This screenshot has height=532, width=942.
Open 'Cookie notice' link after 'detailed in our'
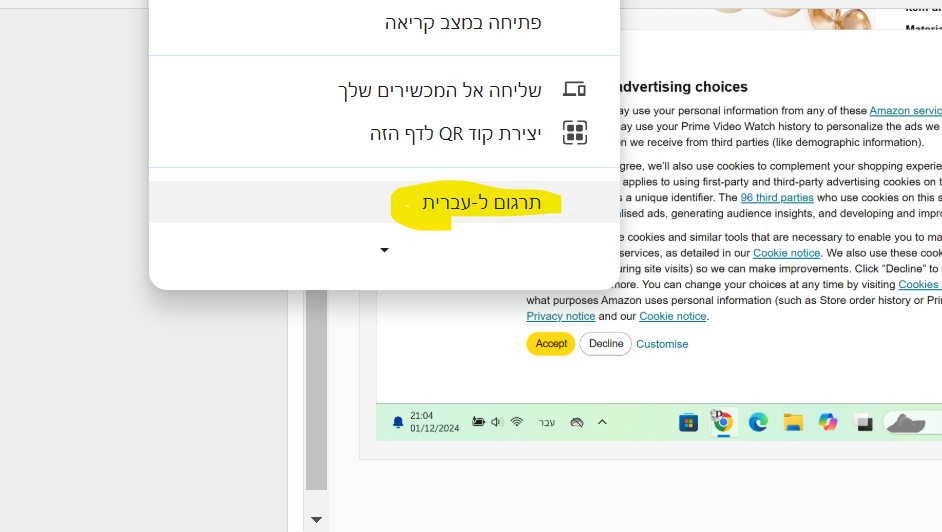786,253
